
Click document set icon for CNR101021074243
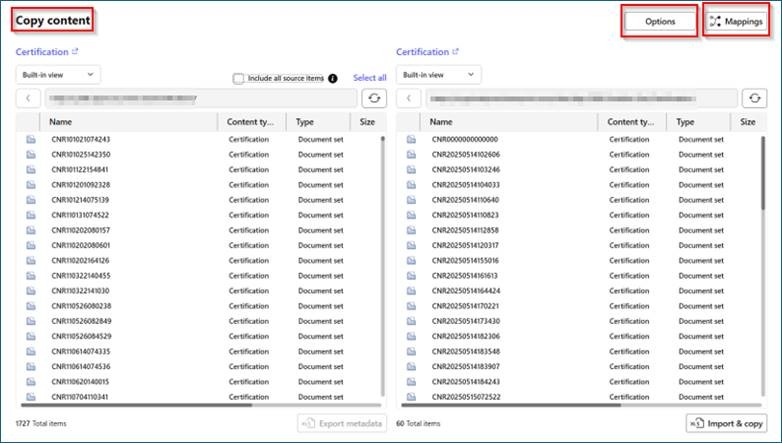pos(31,139)
